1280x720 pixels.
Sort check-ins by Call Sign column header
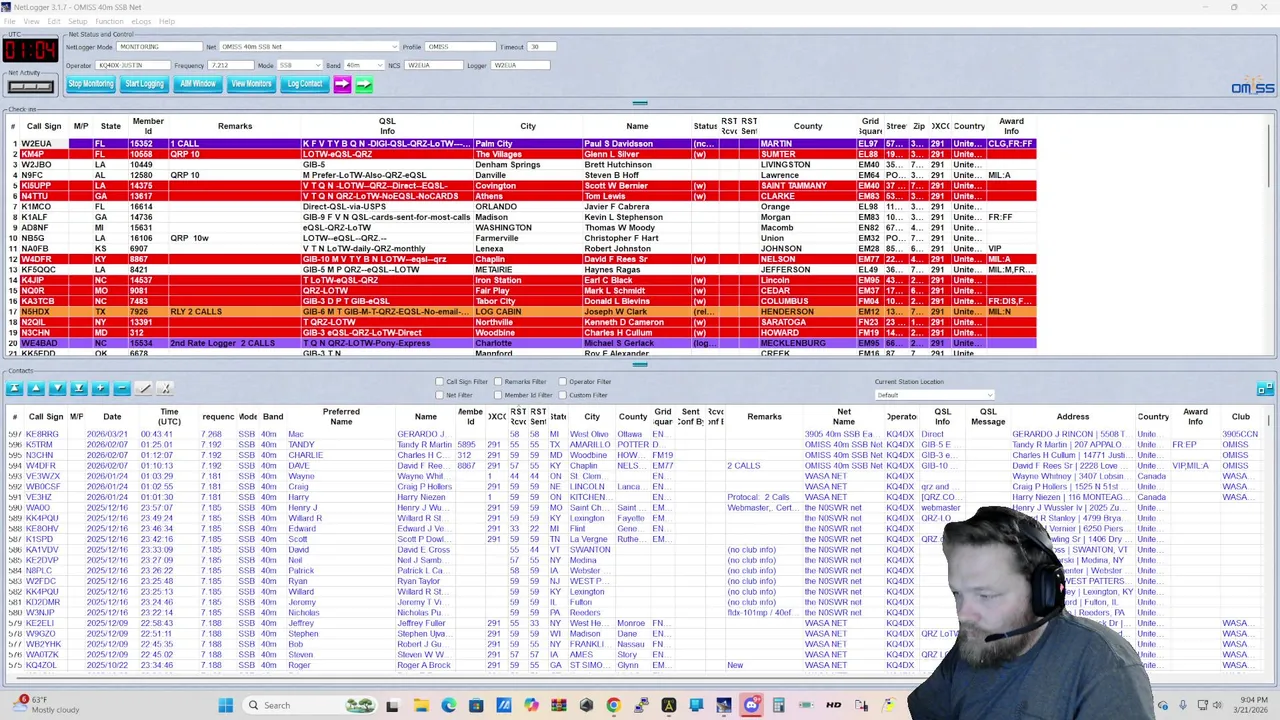point(44,126)
